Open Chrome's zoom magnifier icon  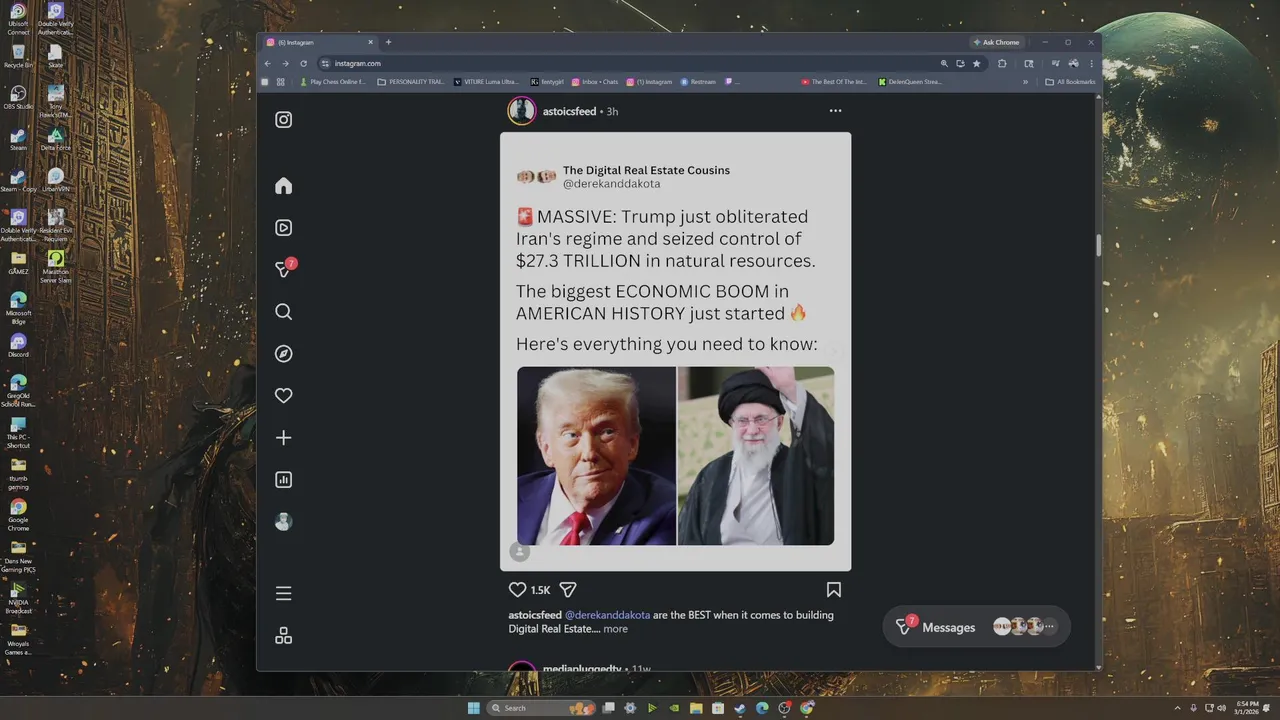click(x=944, y=63)
